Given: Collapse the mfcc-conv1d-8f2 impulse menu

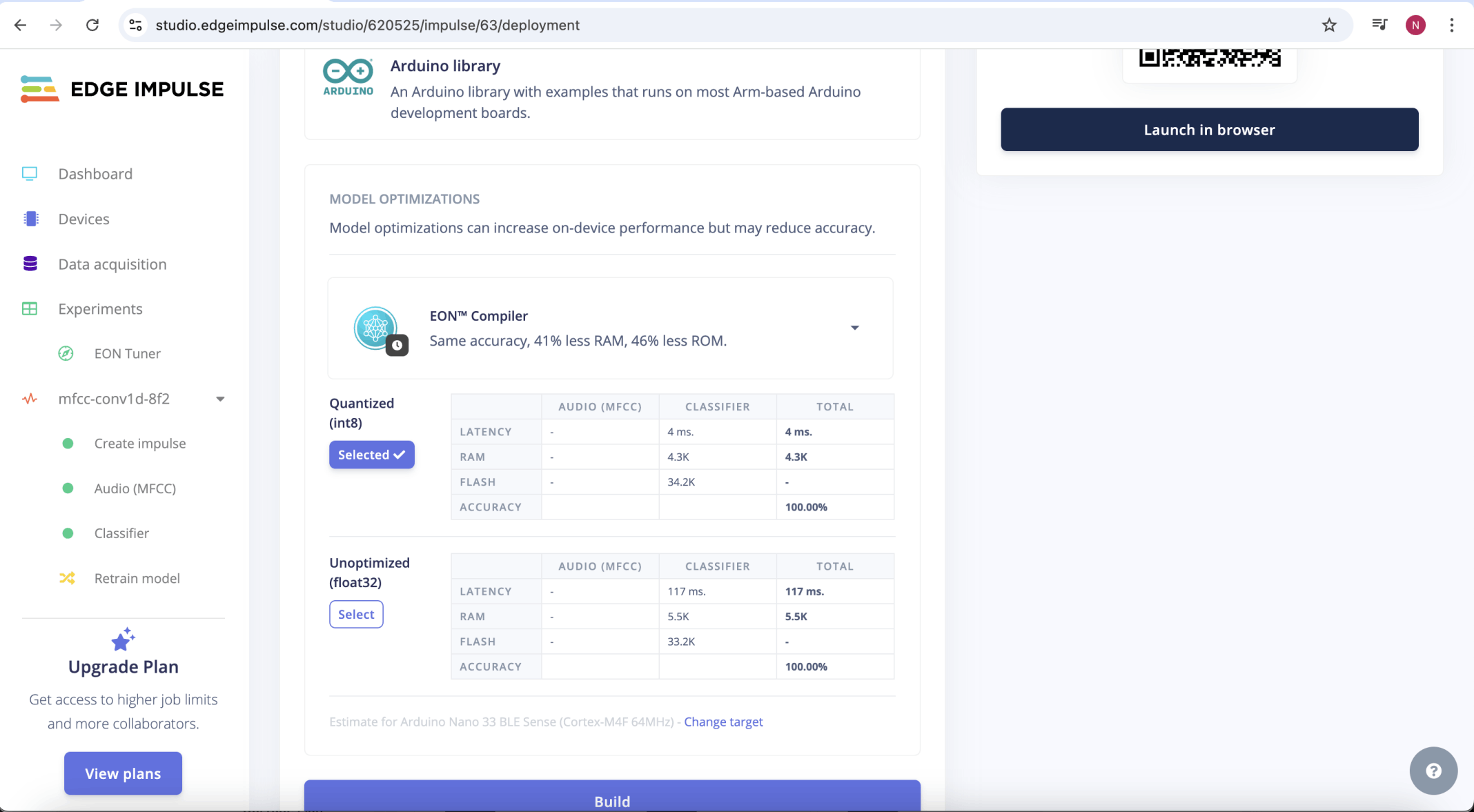Looking at the screenshot, I should (220, 399).
